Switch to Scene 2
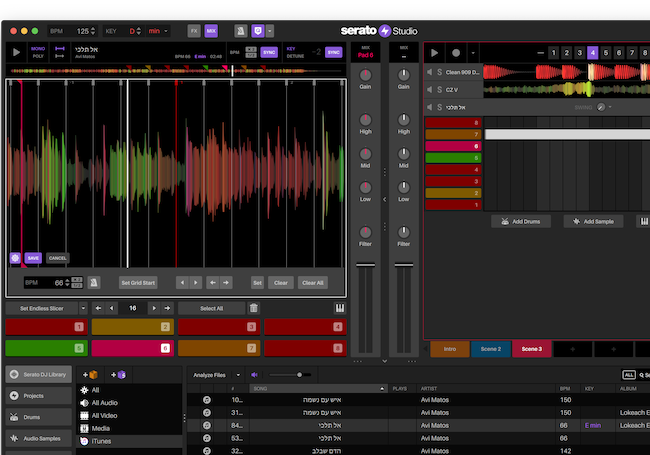Viewport: 650px width, 455px height. click(491, 349)
